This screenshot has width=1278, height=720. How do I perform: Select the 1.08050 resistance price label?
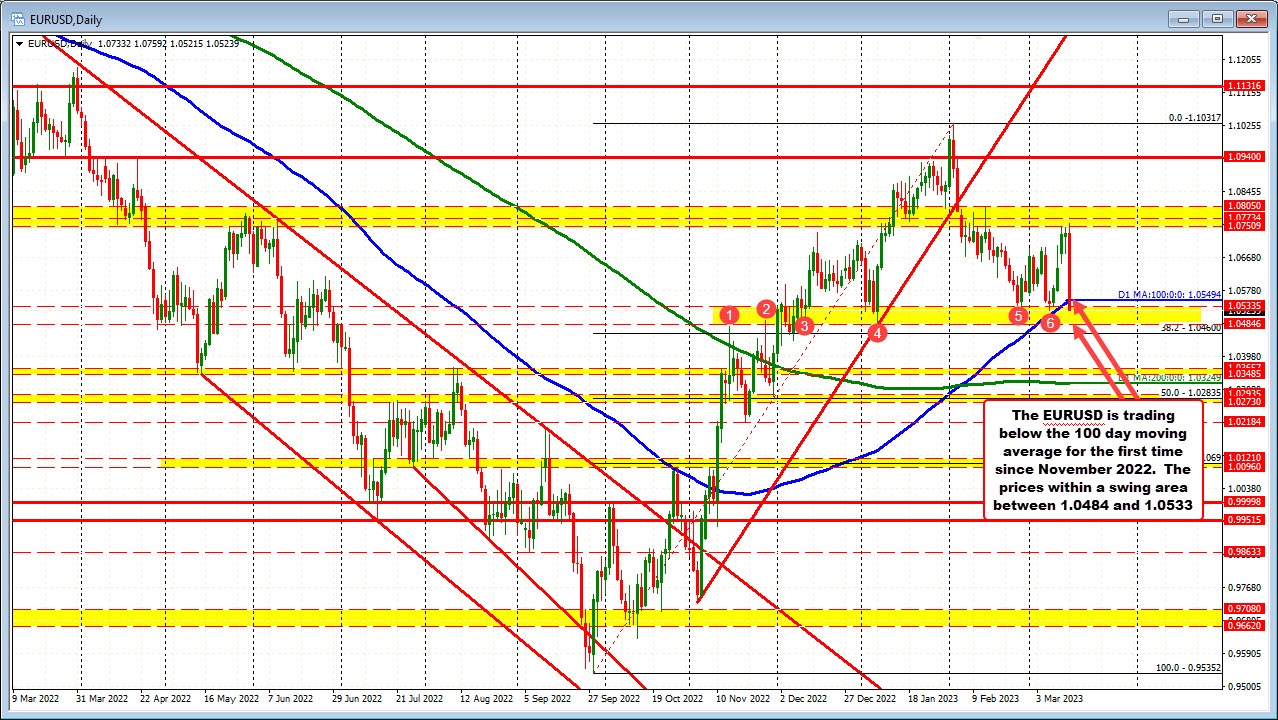1244,207
